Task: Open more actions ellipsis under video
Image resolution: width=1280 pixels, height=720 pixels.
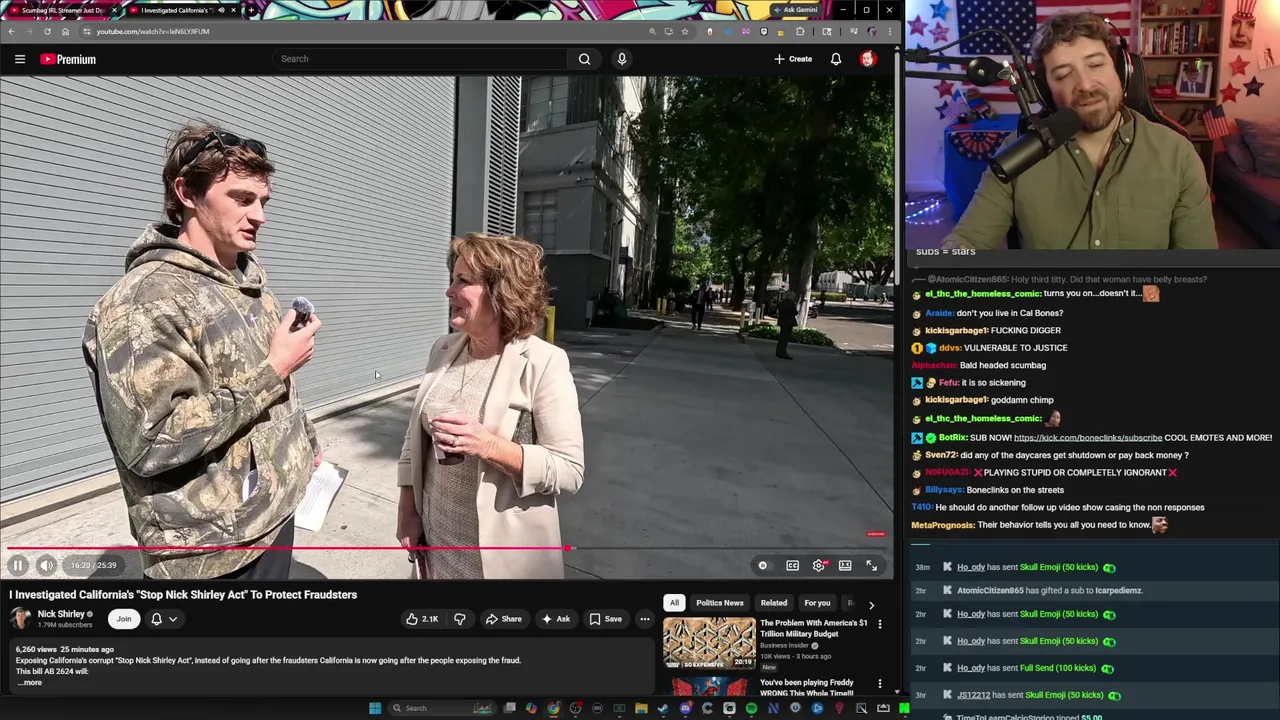Action: click(645, 619)
